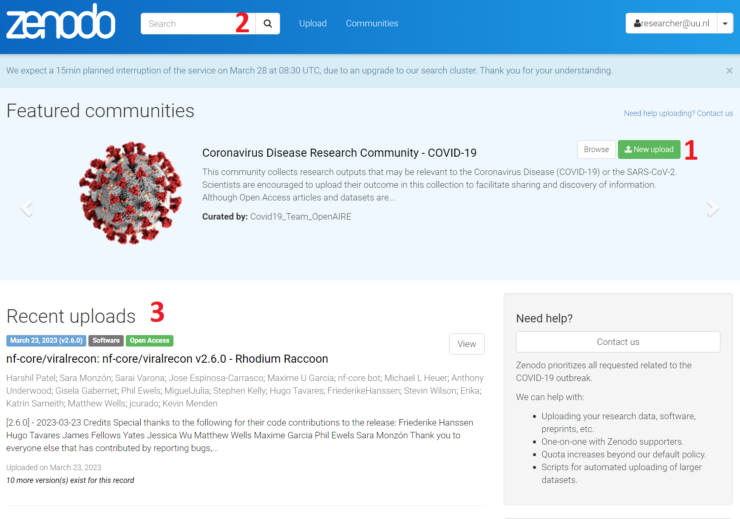This screenshot has height=519, width=740.
Task: Dismiss the planned interruption notice
Action: click(729, 71)
